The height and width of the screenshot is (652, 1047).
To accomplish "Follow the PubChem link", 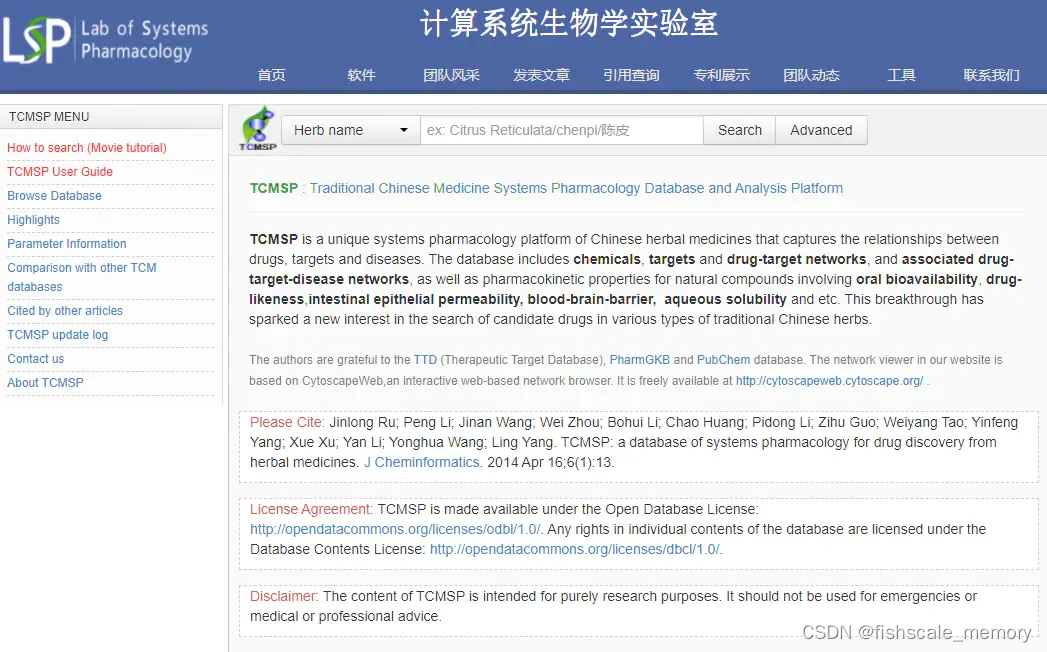I will click(x=723, y=359).
